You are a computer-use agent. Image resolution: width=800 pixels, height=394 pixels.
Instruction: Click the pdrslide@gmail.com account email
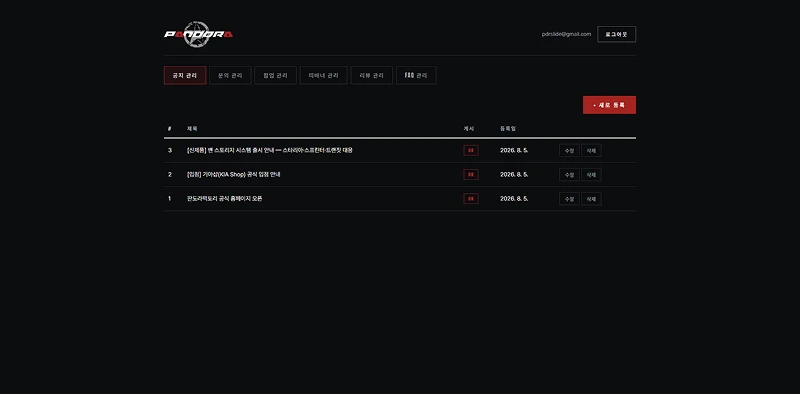[566, 34]
